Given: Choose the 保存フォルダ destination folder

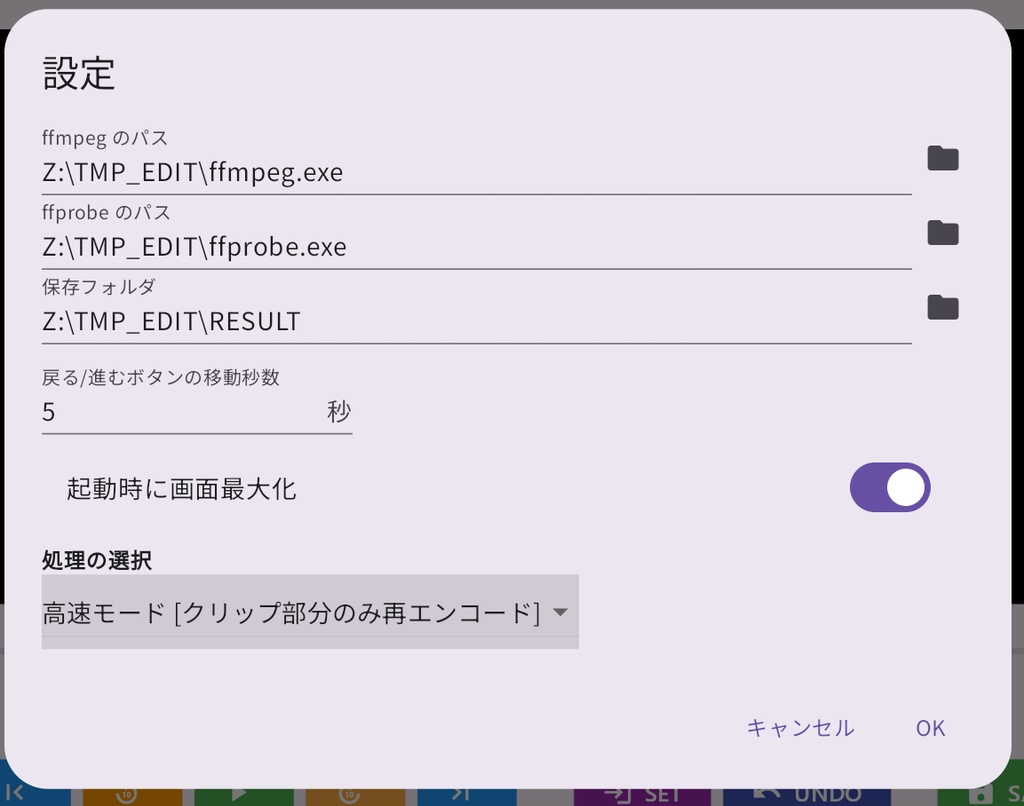Looking at the screenshot, I should point(941,307).
